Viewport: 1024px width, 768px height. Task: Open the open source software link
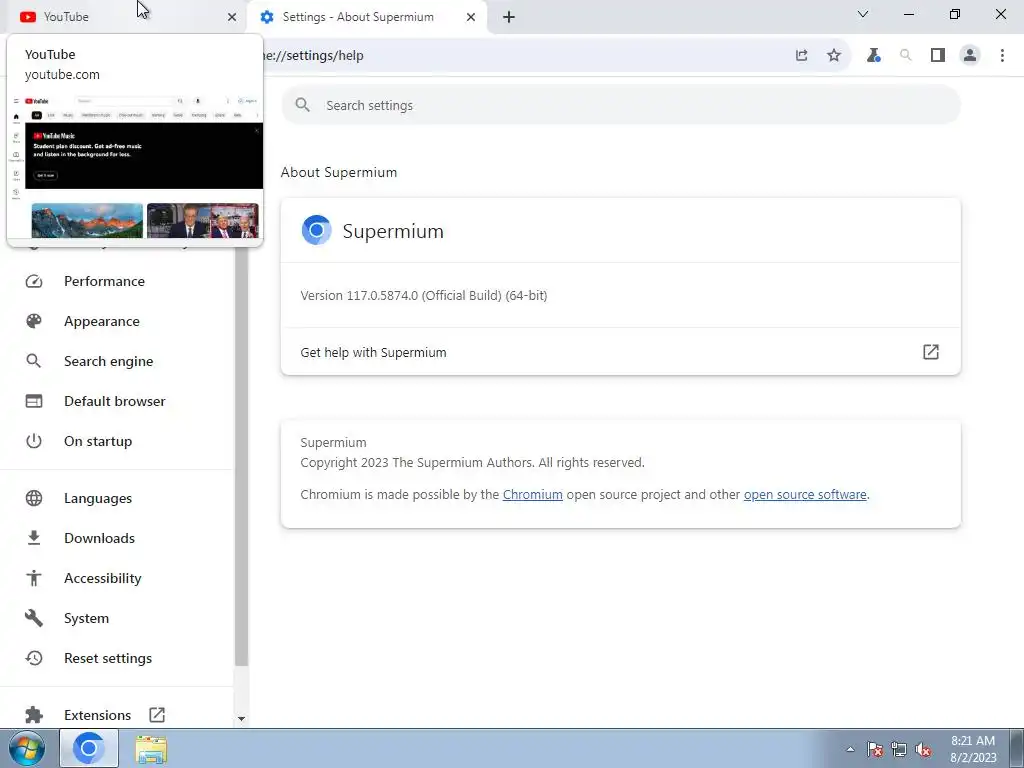click(x=805, y=495)
